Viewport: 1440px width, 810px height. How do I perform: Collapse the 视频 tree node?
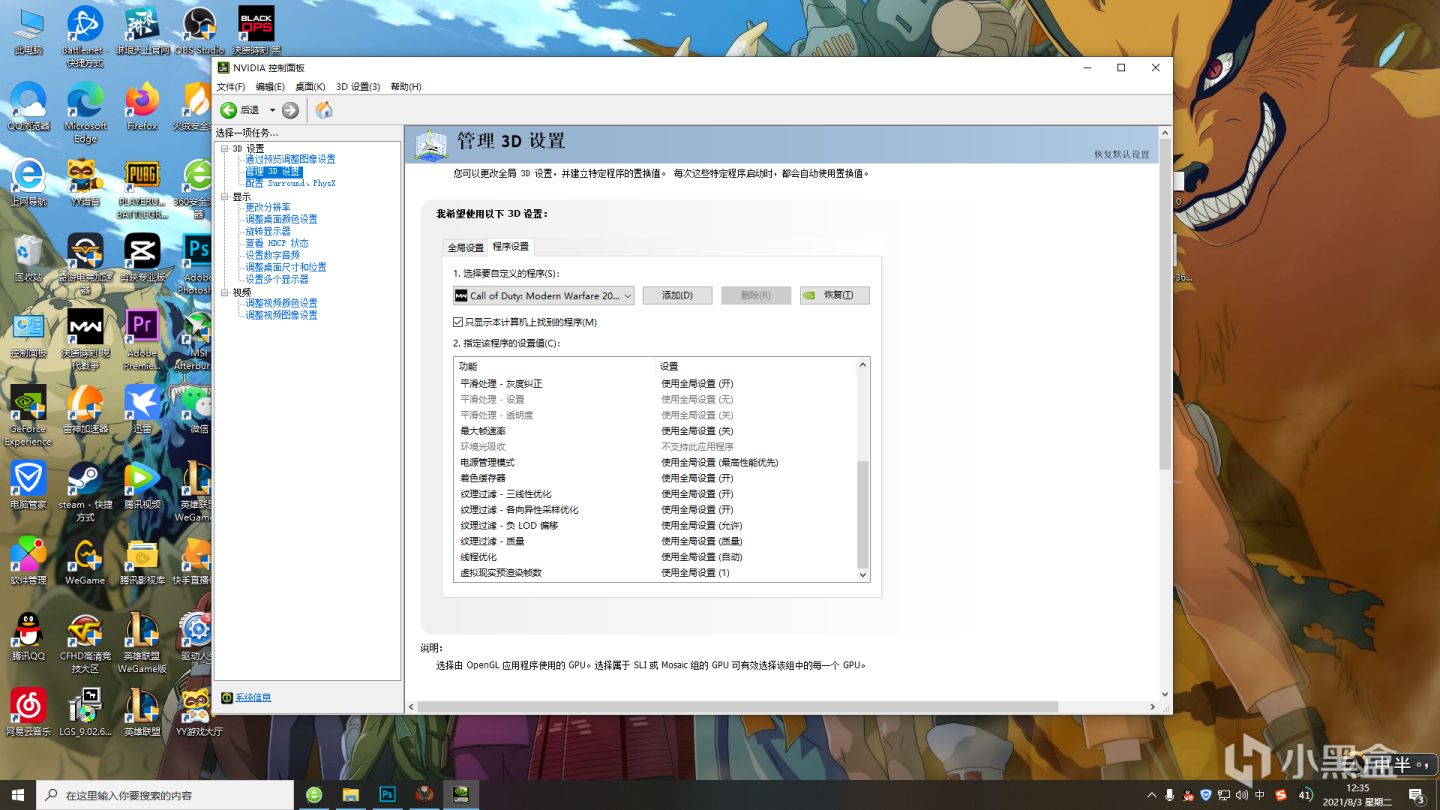(x=225, y=293)
